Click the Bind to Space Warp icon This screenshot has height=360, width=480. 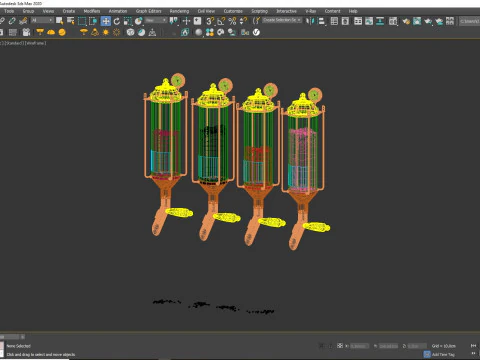(23, 21)
